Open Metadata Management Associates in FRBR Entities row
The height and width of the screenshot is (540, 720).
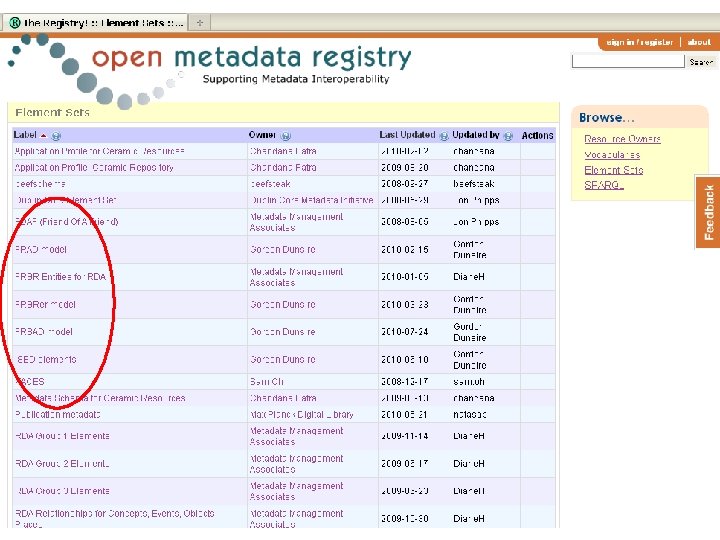[x=296, y=277]
